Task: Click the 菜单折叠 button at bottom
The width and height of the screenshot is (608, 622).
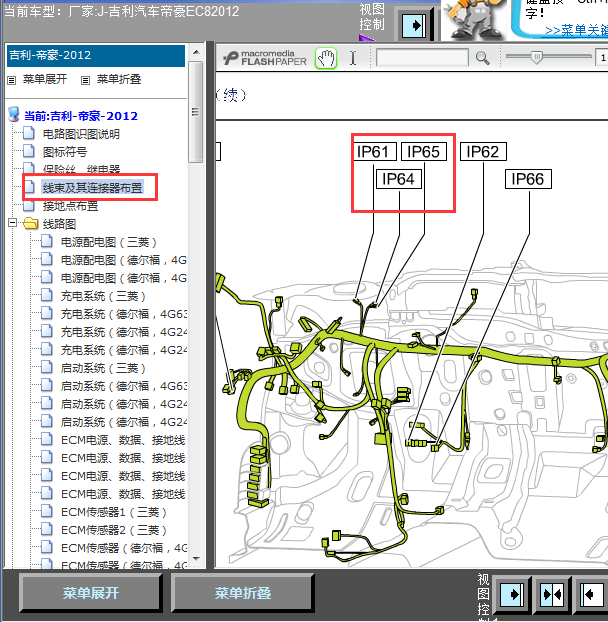Action: pyautogui.click(x=242, y=593)
